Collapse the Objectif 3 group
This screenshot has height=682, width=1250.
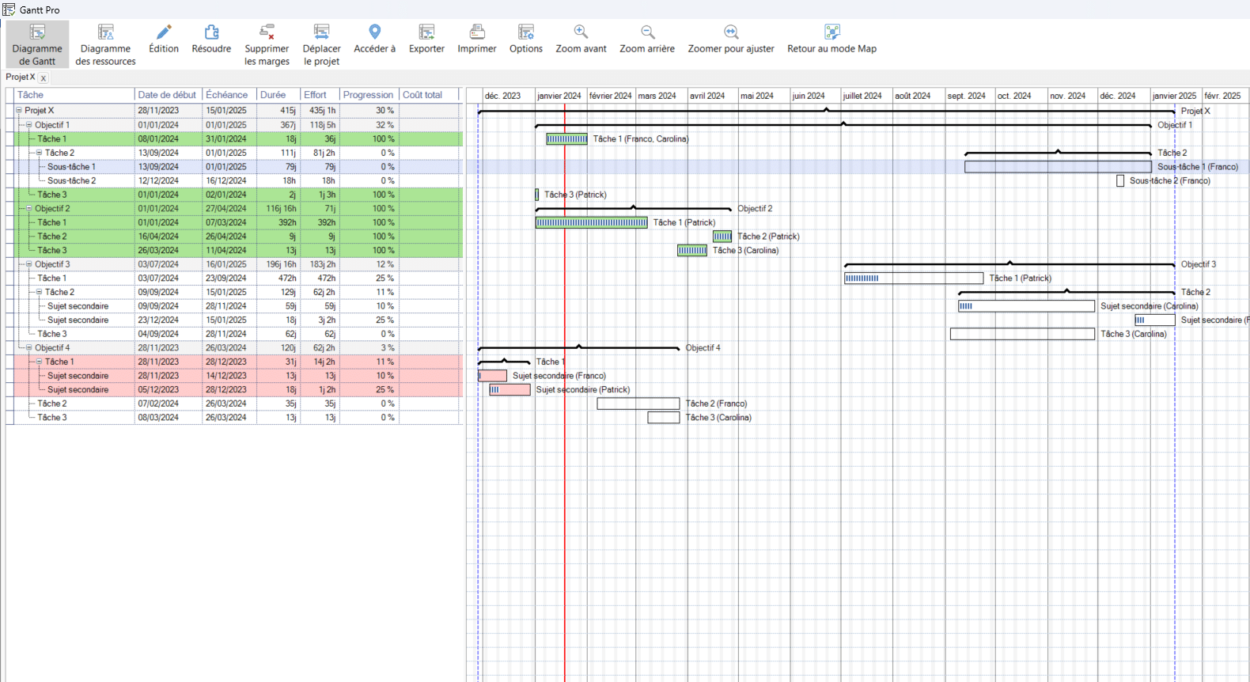pyautogui.click(x=29, y=264)
